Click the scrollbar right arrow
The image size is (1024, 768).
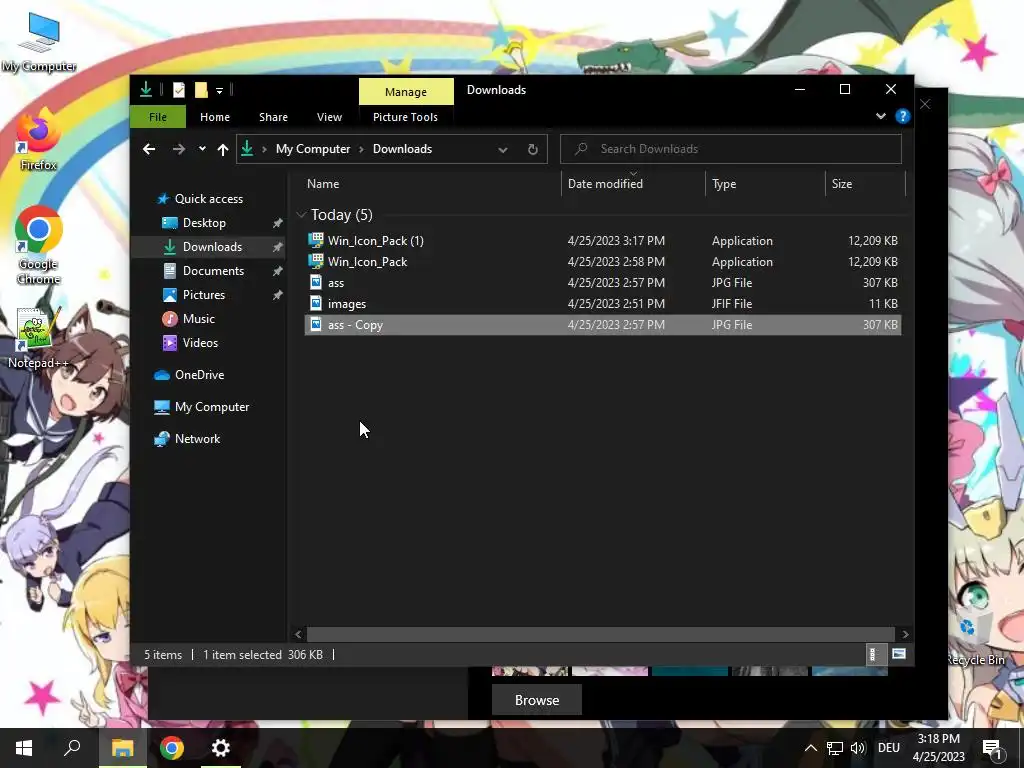tap(905, 634)
